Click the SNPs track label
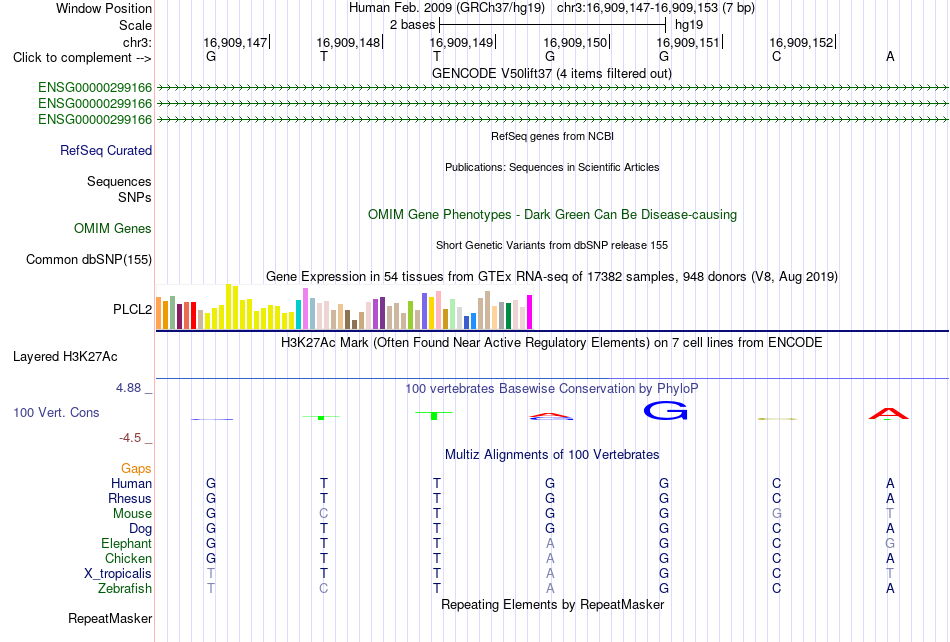Viewport: 950px width, 642px height. [x=135, y=197]
